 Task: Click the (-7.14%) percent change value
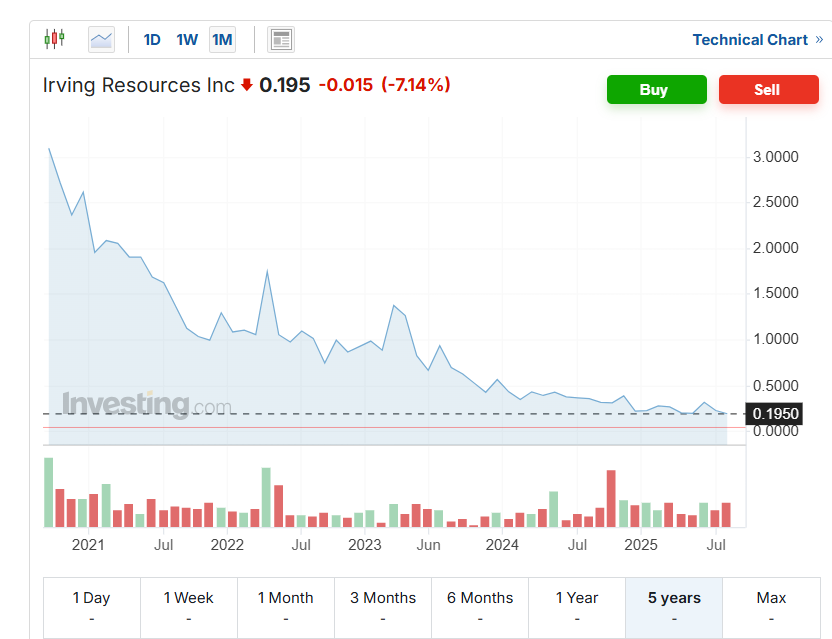tap(416, 85)
